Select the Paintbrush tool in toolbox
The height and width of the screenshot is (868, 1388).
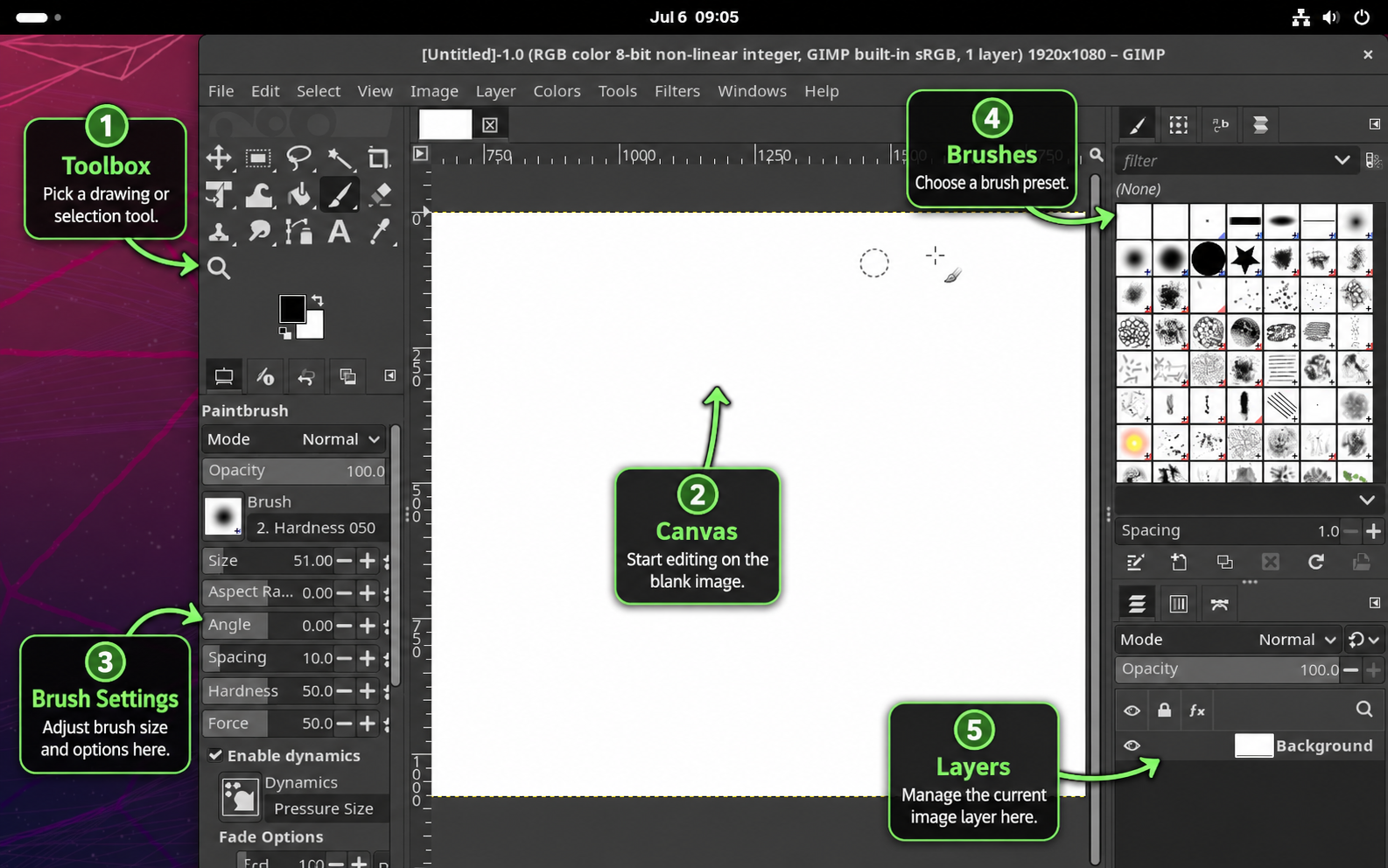340,195
